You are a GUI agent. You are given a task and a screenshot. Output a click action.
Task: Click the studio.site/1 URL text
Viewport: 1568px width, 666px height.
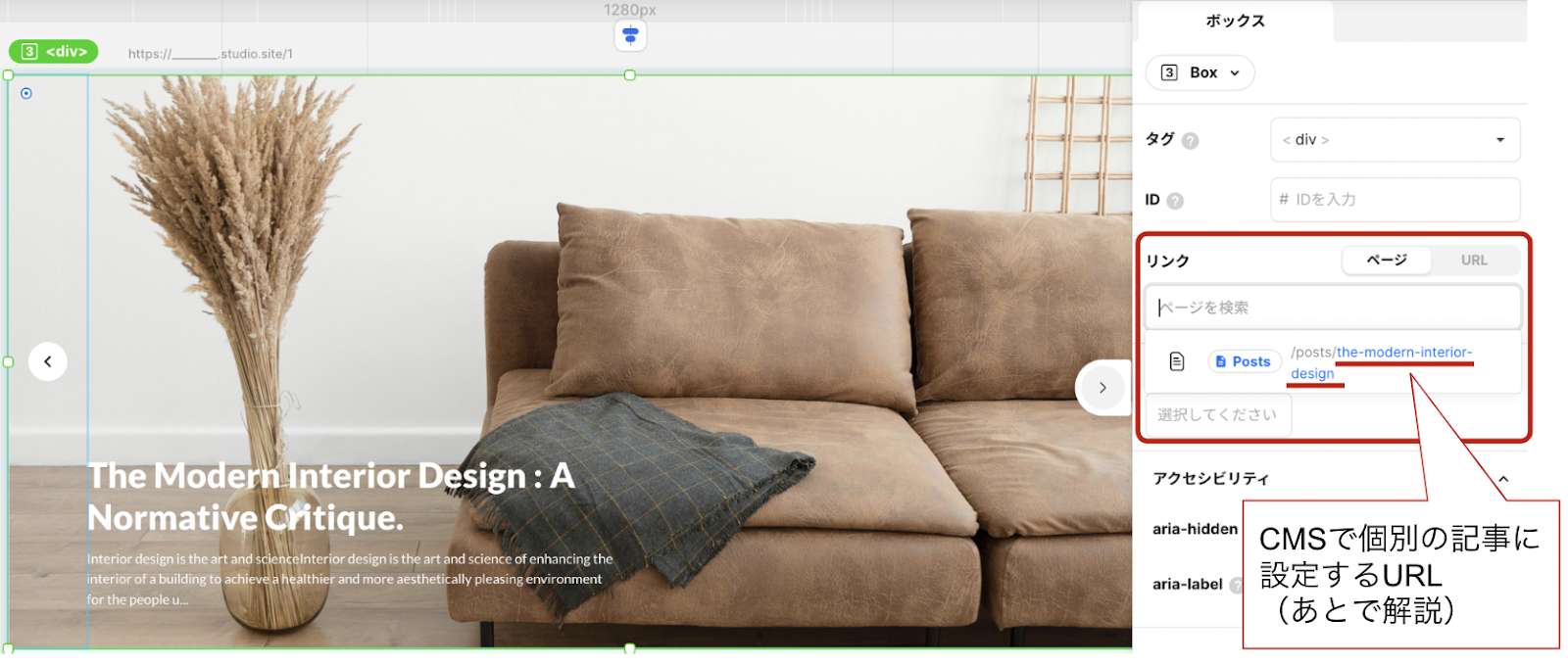[210, 54]
